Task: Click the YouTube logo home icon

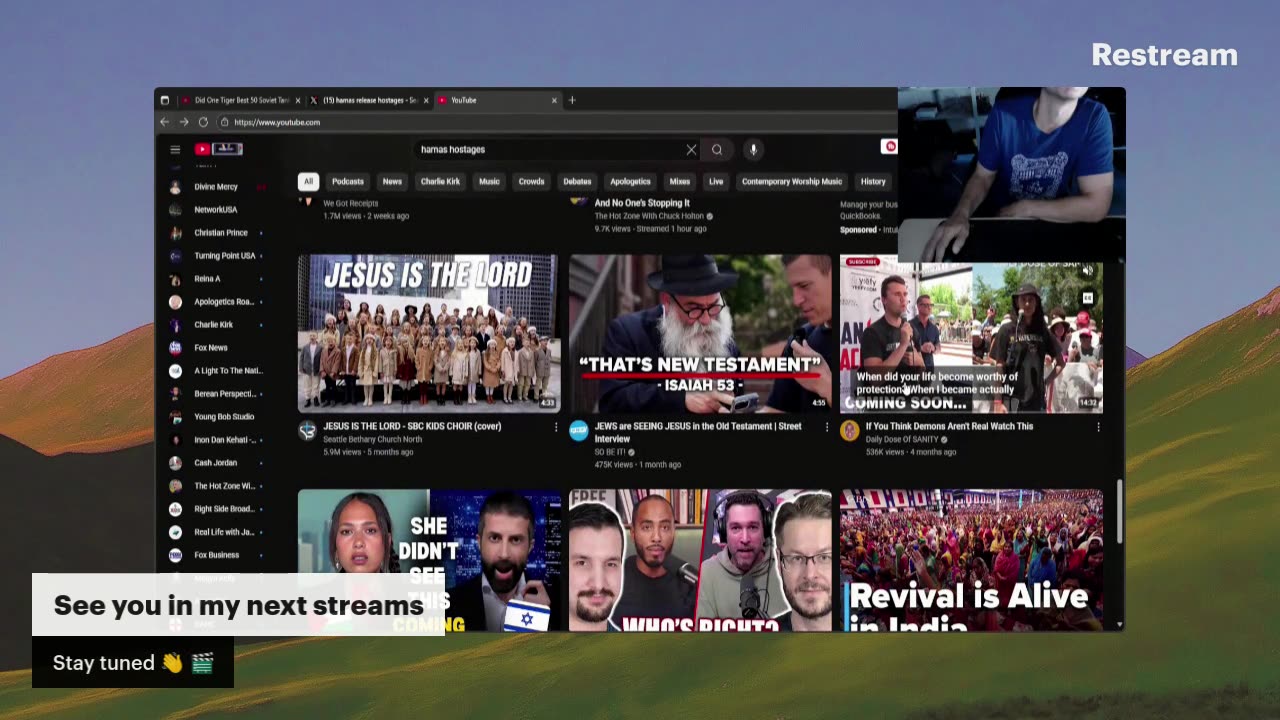Action: [202, 149]
